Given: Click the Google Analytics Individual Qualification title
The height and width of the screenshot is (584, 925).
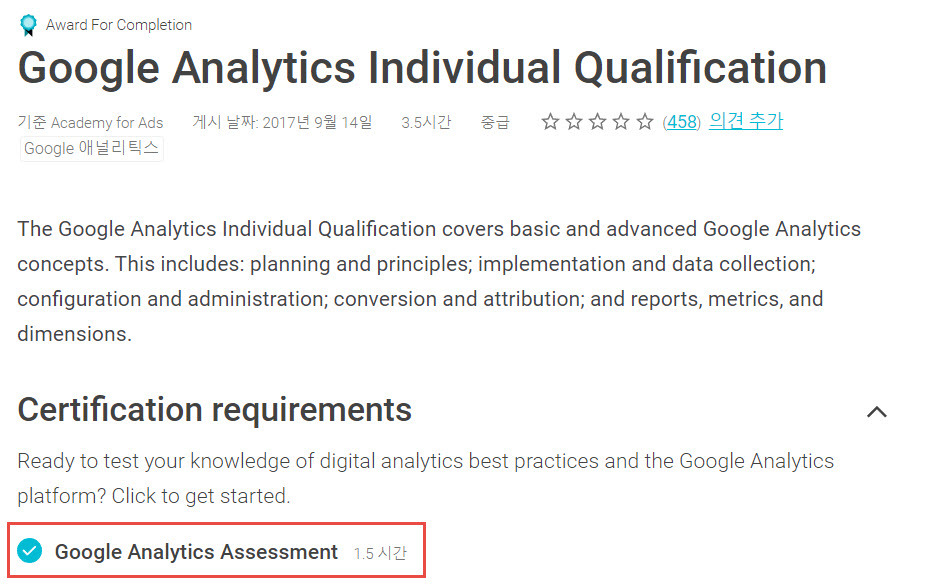Looking at the screenshot, I should coord(422,68).
